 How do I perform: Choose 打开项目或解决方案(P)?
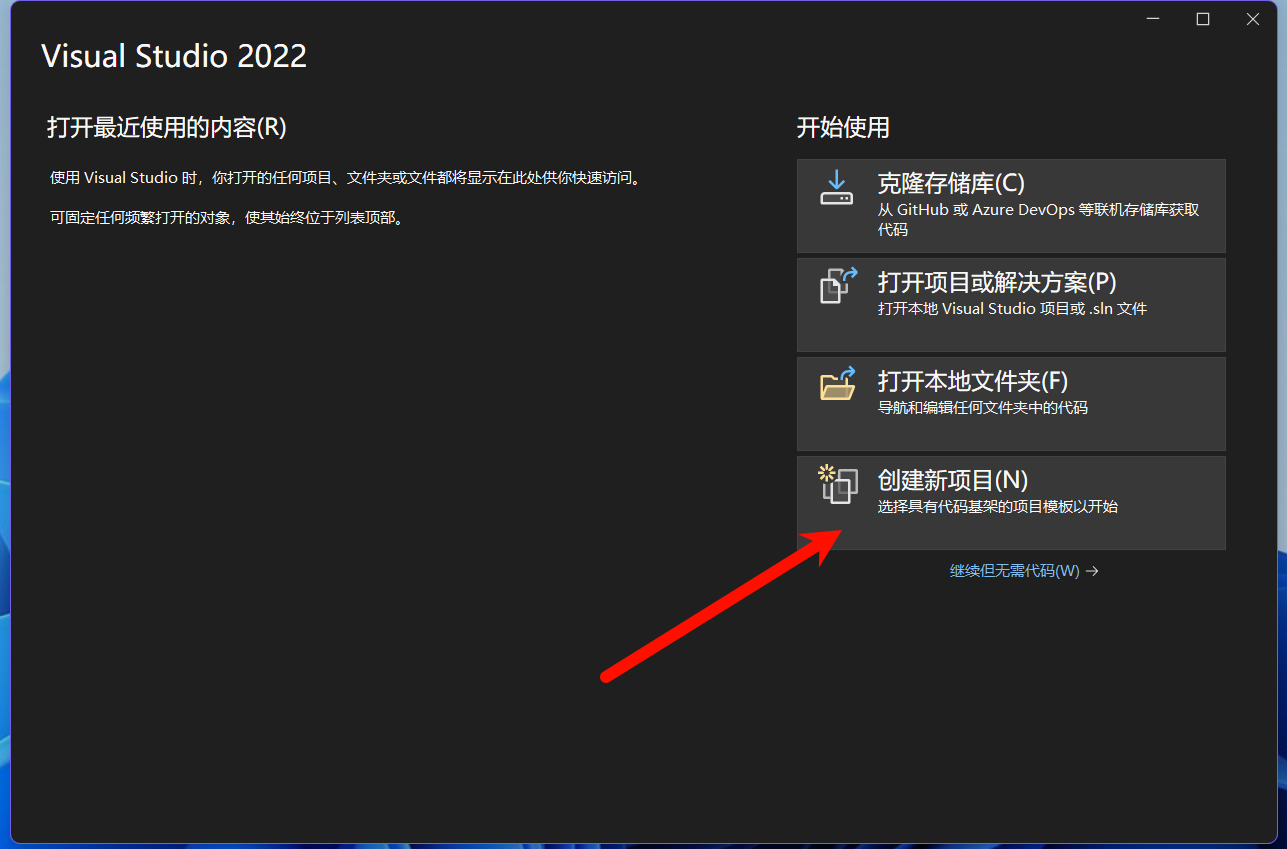1011,305
